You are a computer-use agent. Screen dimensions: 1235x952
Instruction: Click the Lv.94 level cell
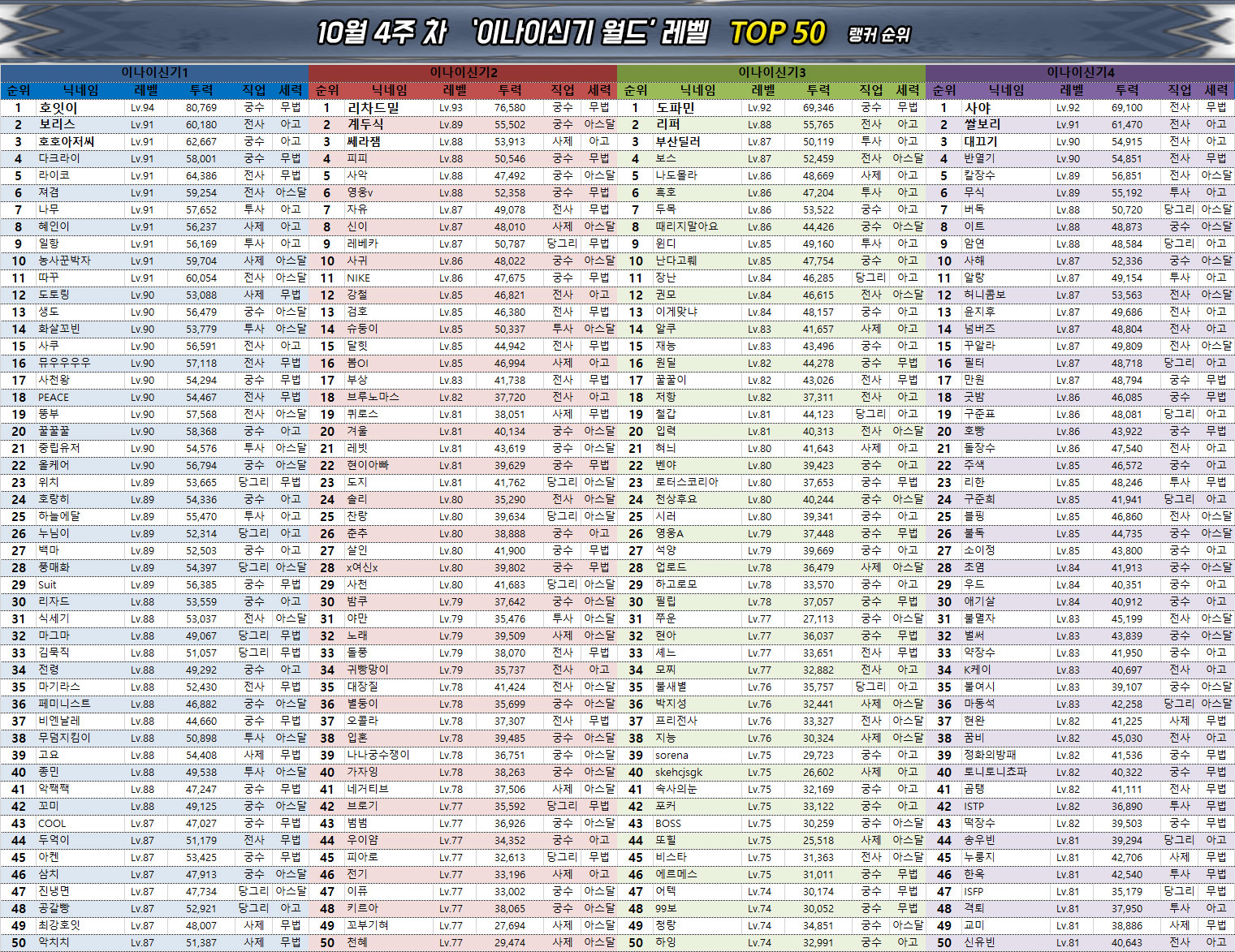click(142, 107)
